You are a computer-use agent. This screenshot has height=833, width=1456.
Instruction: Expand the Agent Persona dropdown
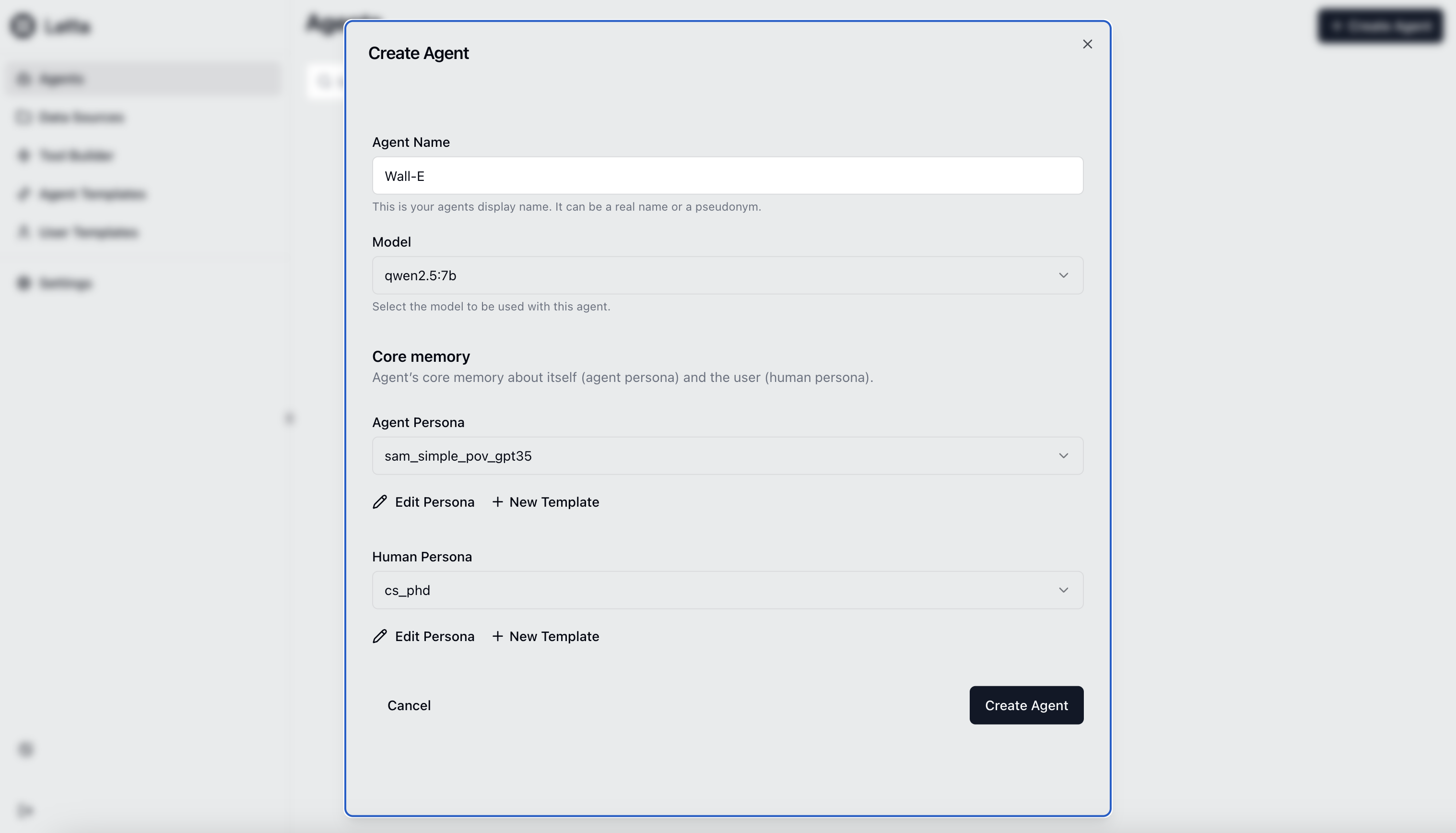point(727,456)
